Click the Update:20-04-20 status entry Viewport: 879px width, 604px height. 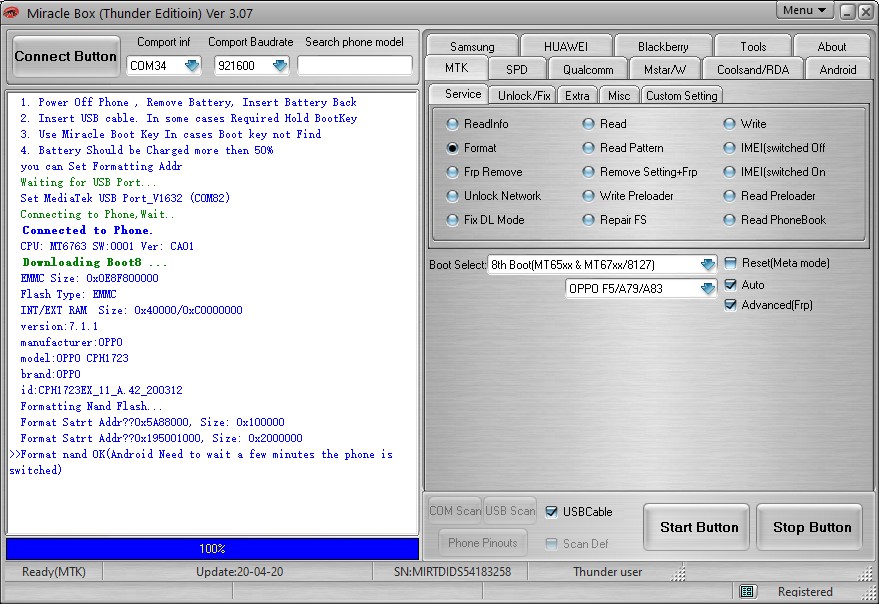point(239,571)
